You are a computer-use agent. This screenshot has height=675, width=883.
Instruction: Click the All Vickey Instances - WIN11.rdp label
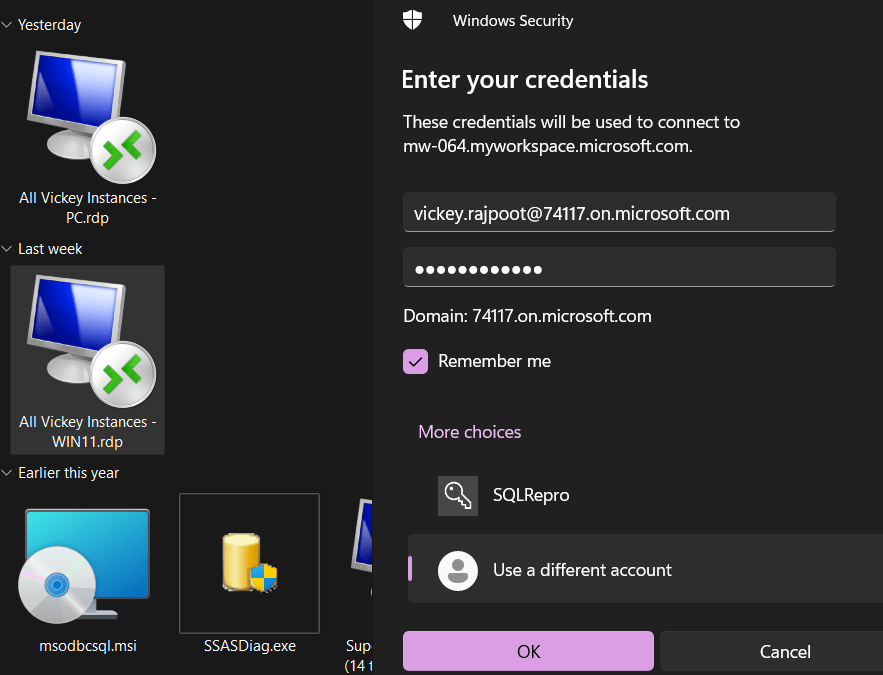87,432
